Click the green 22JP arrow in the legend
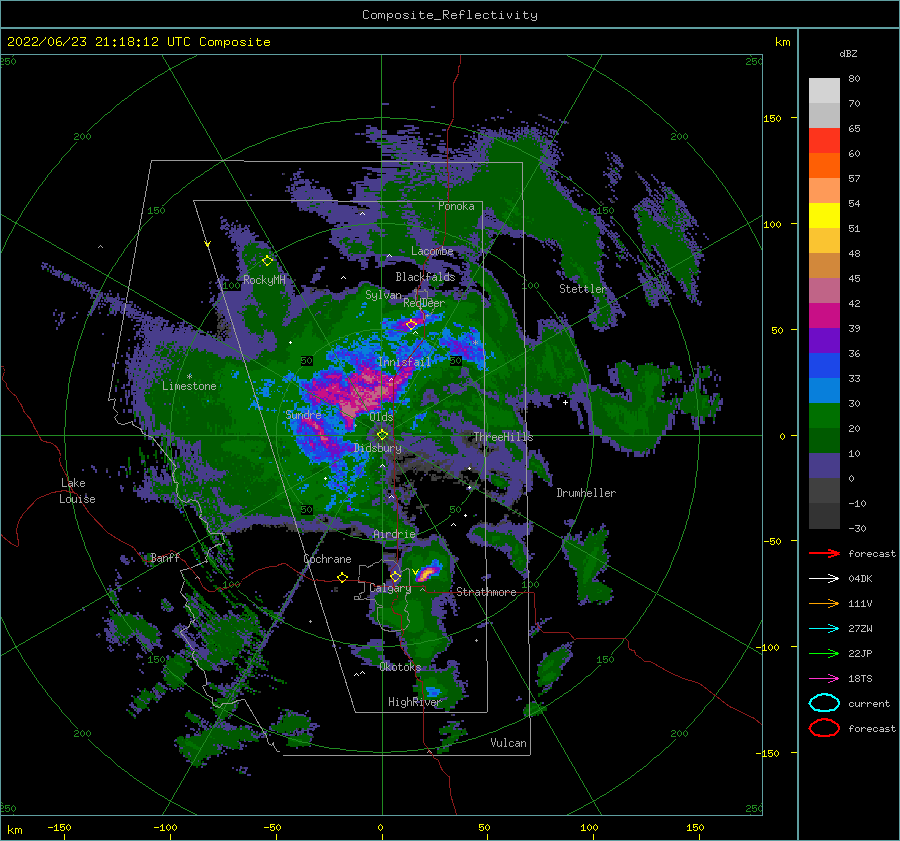This screenshot has height=841, width=900. 824,653
